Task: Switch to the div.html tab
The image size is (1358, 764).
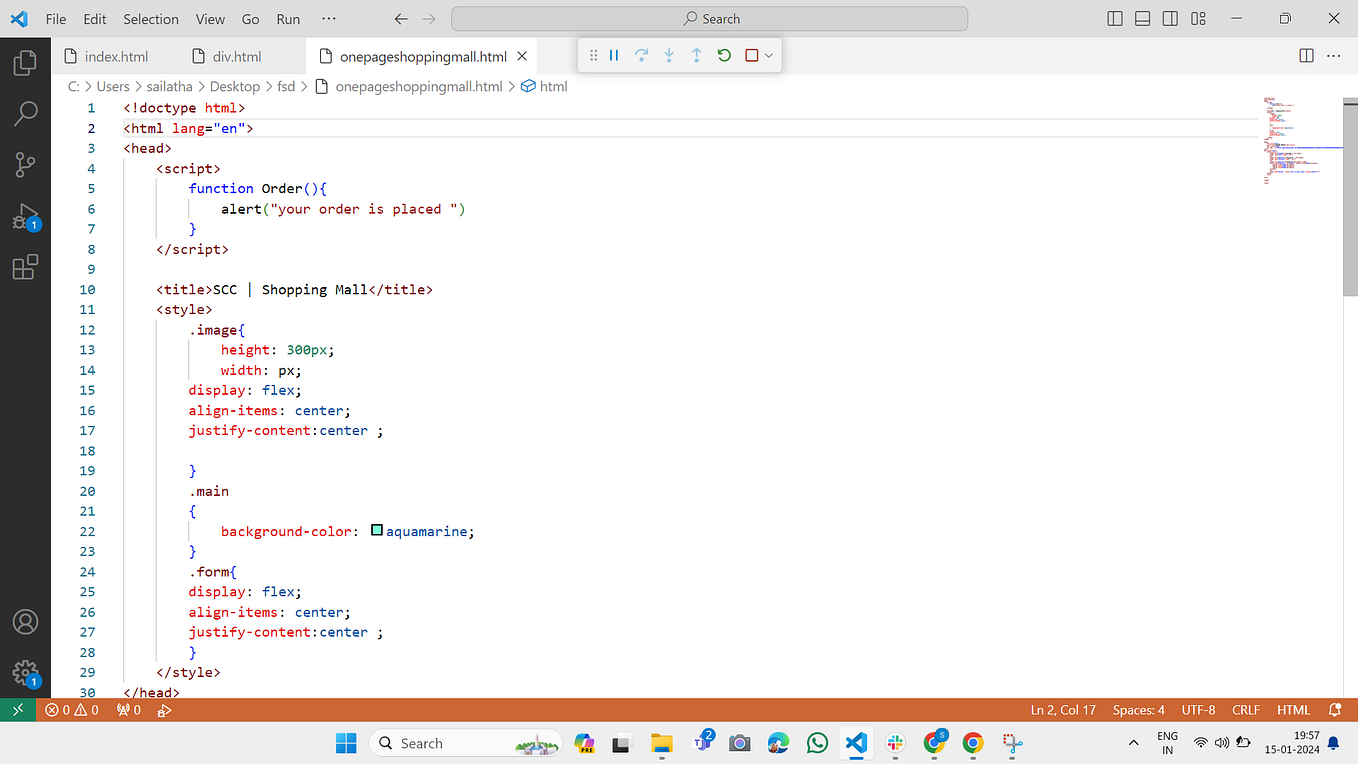Action: [233, 56]
